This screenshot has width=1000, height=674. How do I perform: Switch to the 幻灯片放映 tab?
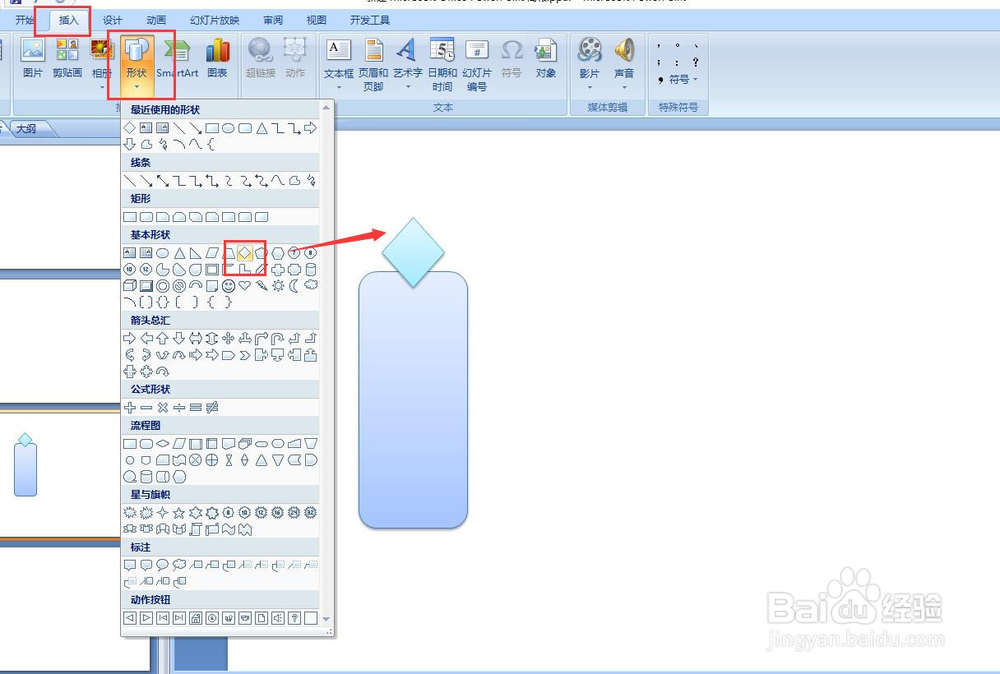pyautogui.click(x=214, y=20)
